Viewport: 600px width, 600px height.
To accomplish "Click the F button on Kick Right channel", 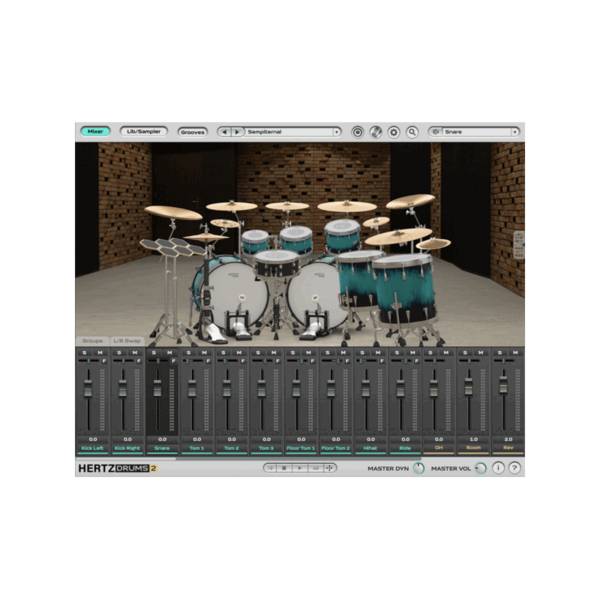I will [x=139, y=361].
